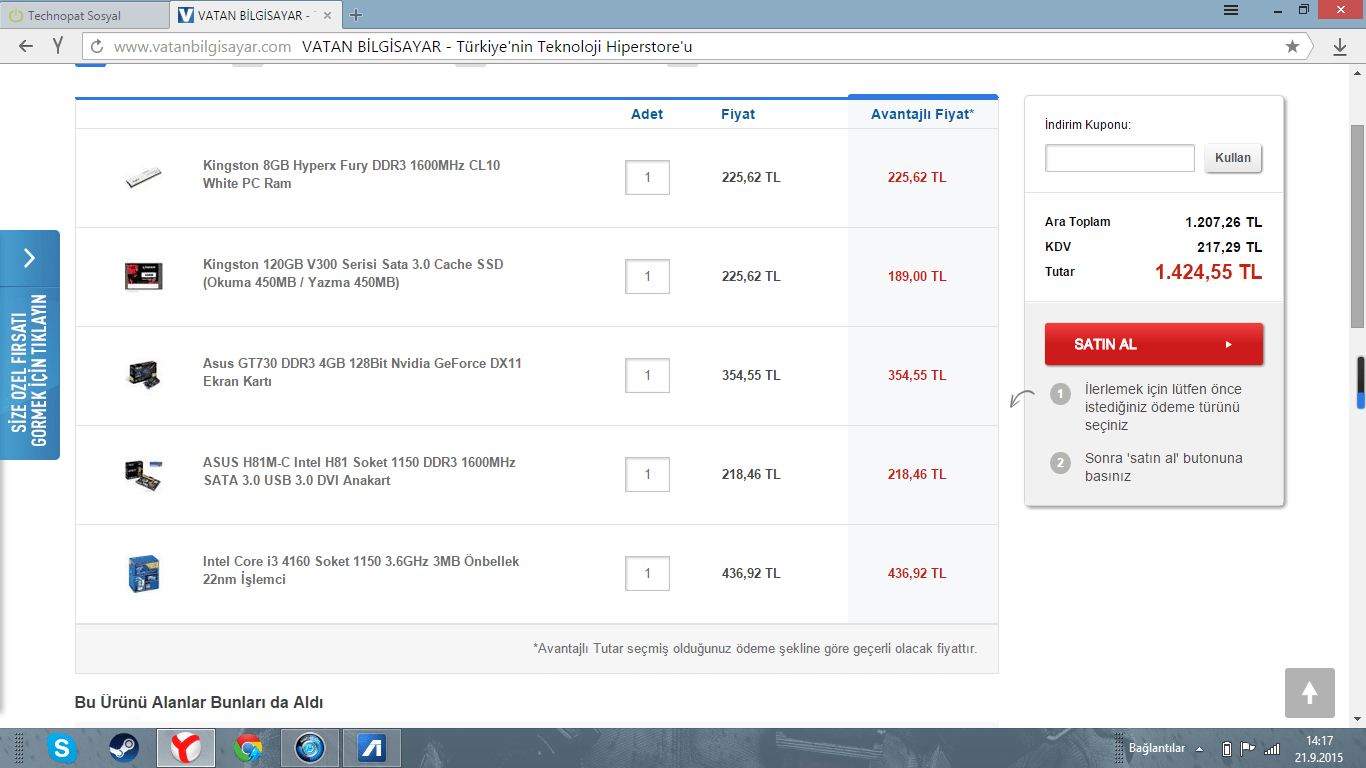This screenshot has height=768, width=1366.
Task: Open Steam from the taskbar
Action: click(x=124, y=748)
